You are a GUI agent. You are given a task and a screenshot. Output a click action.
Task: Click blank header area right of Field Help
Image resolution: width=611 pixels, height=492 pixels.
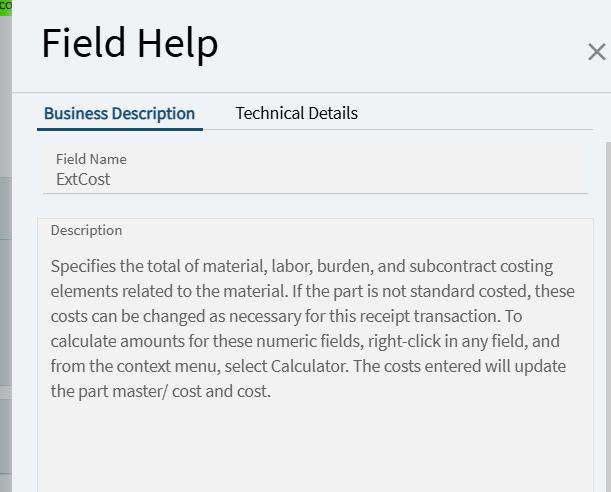point(400,45)
